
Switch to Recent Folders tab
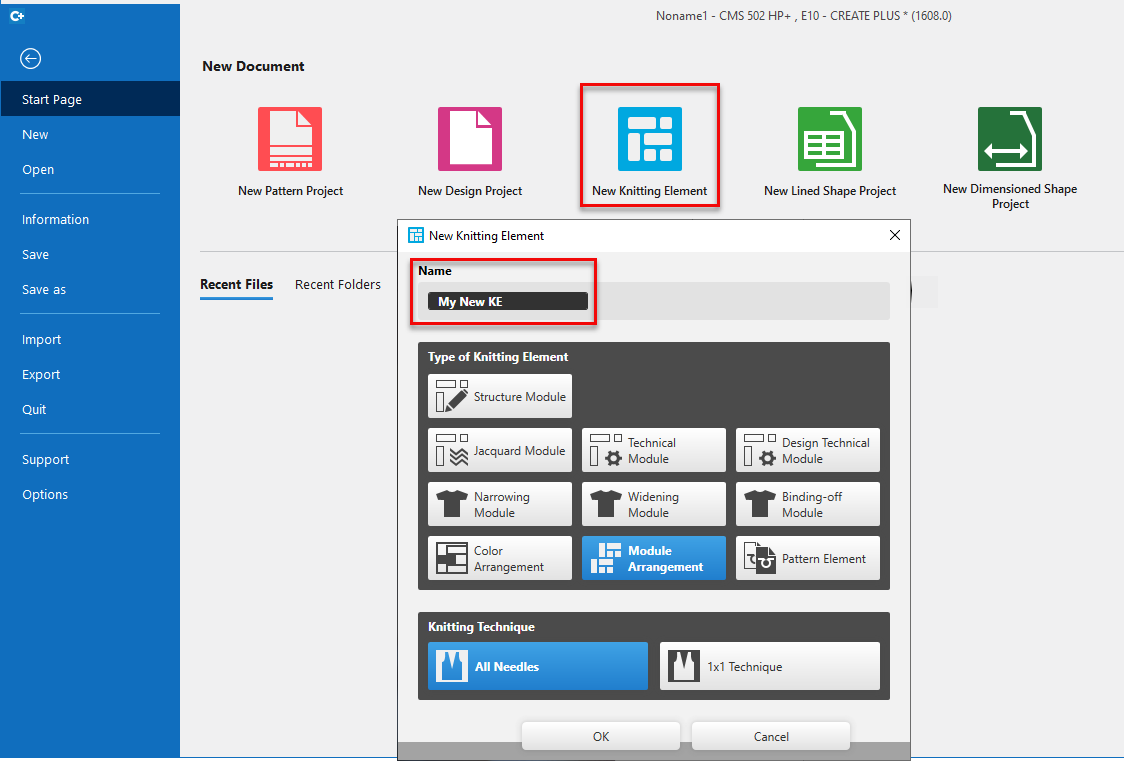pos(338,285)
